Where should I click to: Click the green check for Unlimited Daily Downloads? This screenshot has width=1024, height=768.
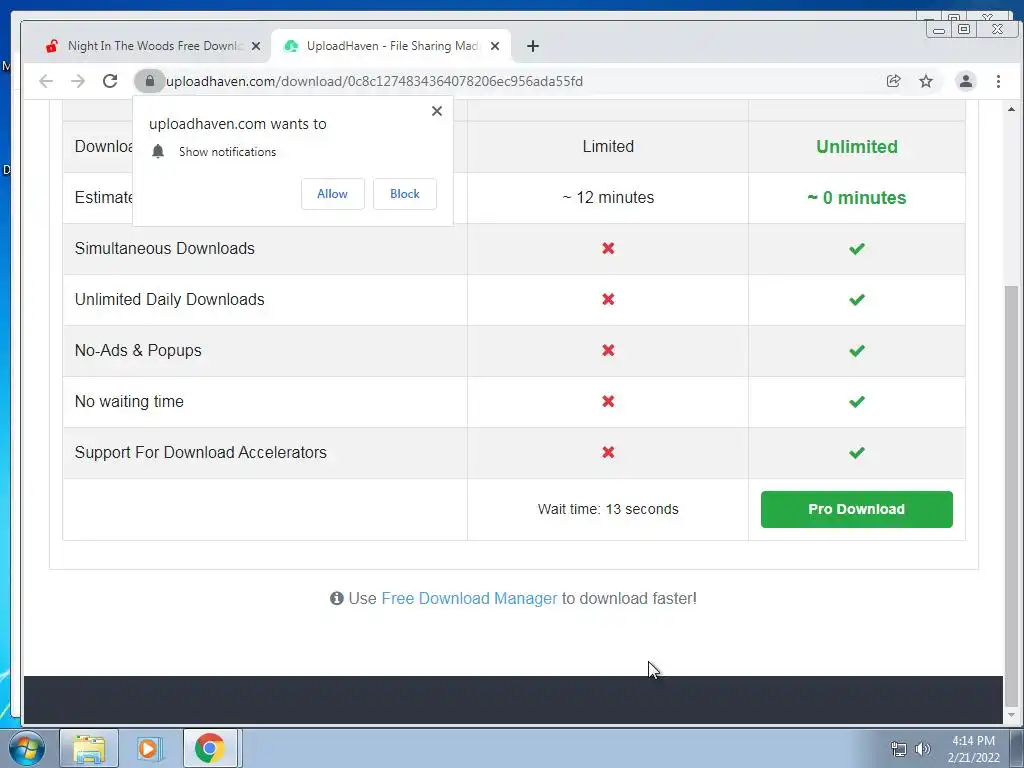point(857,299)
